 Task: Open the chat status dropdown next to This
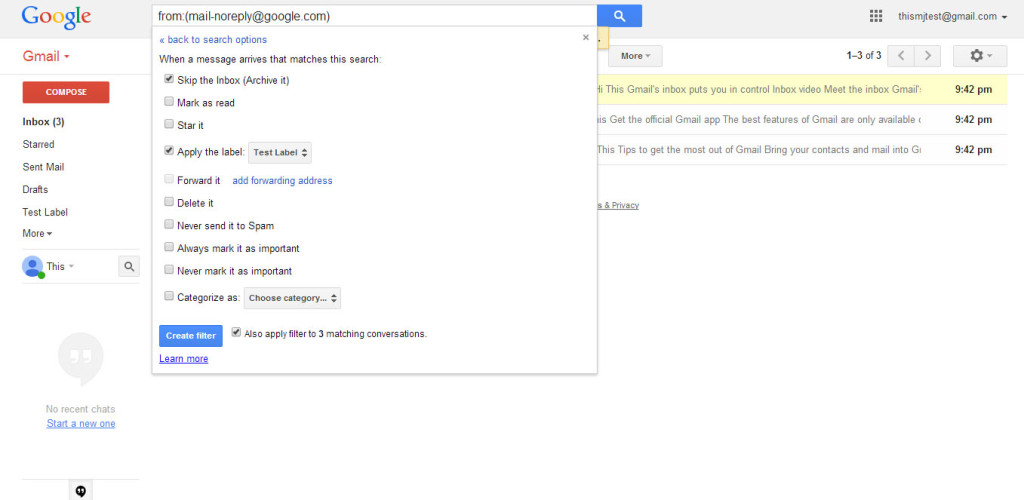click(x=71, y=266)
